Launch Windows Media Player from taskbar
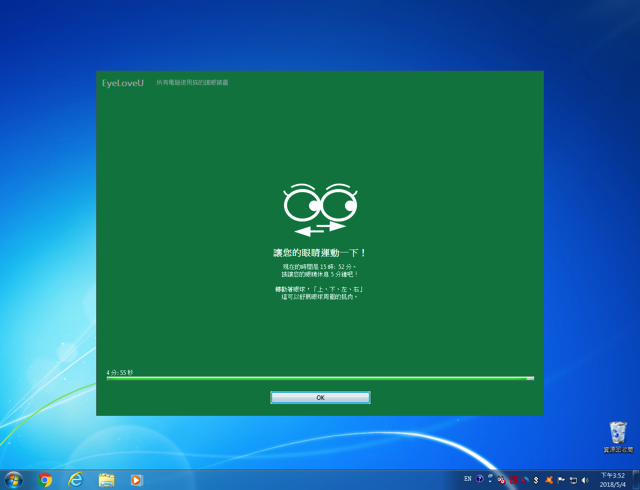 coord(136,480)
